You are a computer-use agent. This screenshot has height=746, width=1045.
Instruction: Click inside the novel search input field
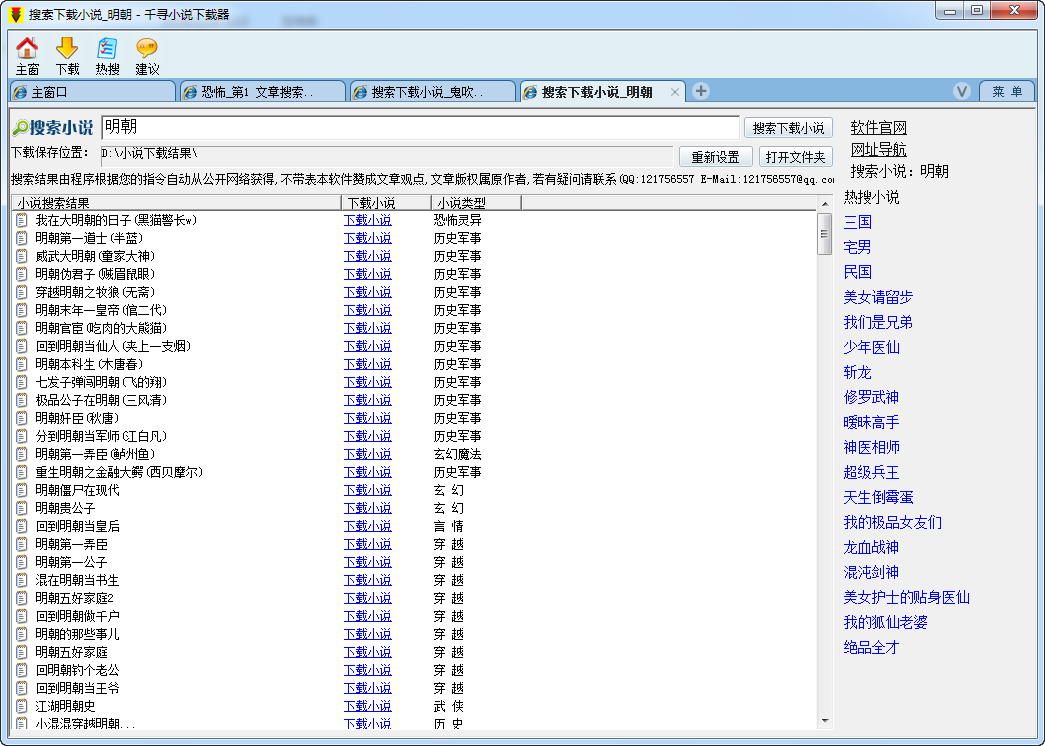(x=400, y=127)
